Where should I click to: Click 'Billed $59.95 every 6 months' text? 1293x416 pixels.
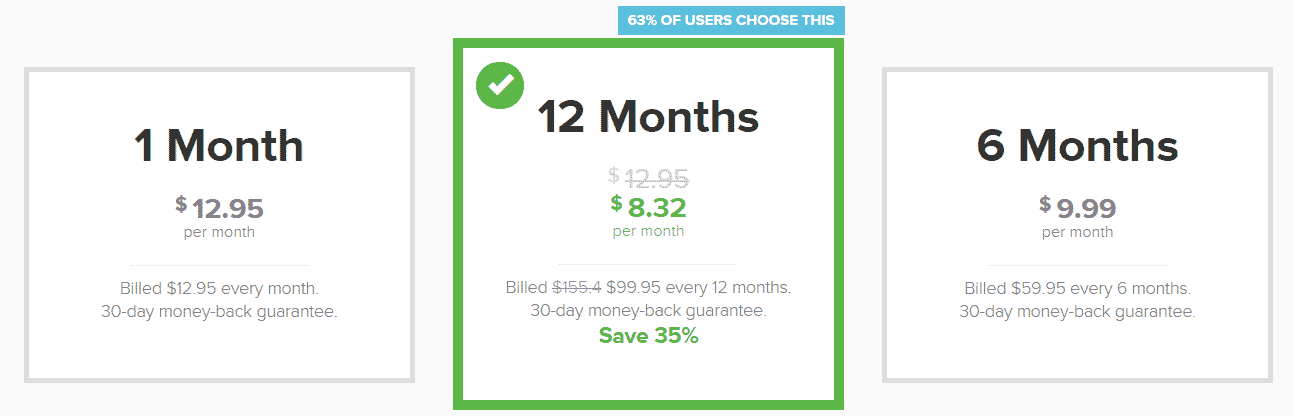coord(1077,288)
